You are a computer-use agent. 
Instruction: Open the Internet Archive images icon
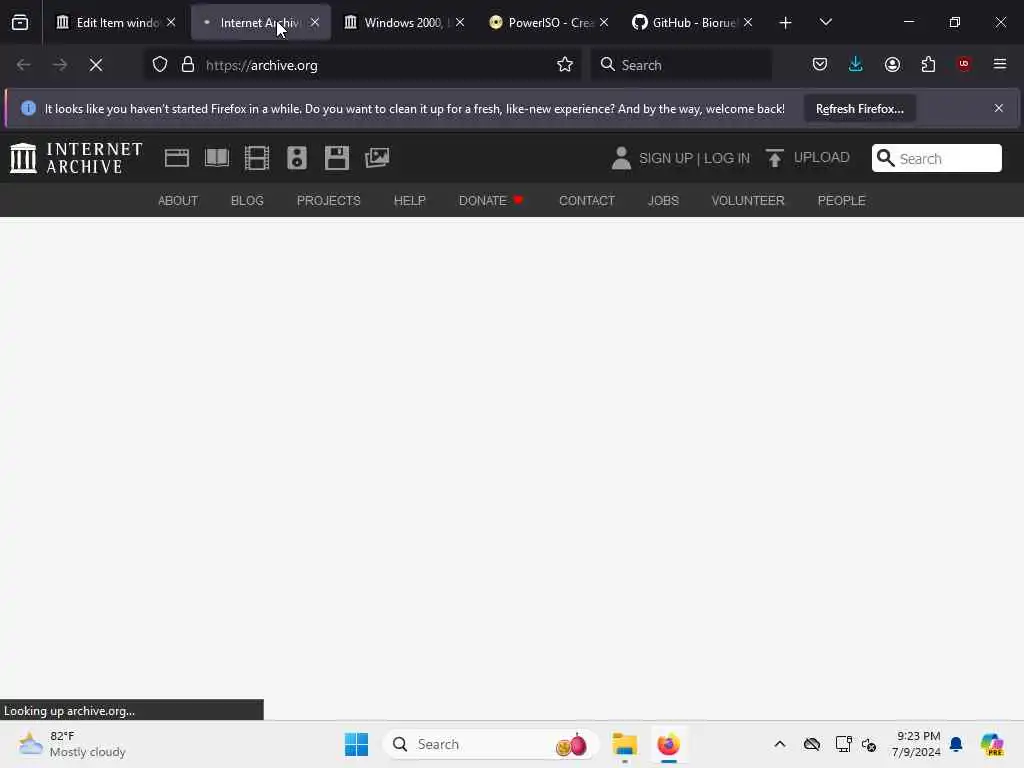[377, 158]
